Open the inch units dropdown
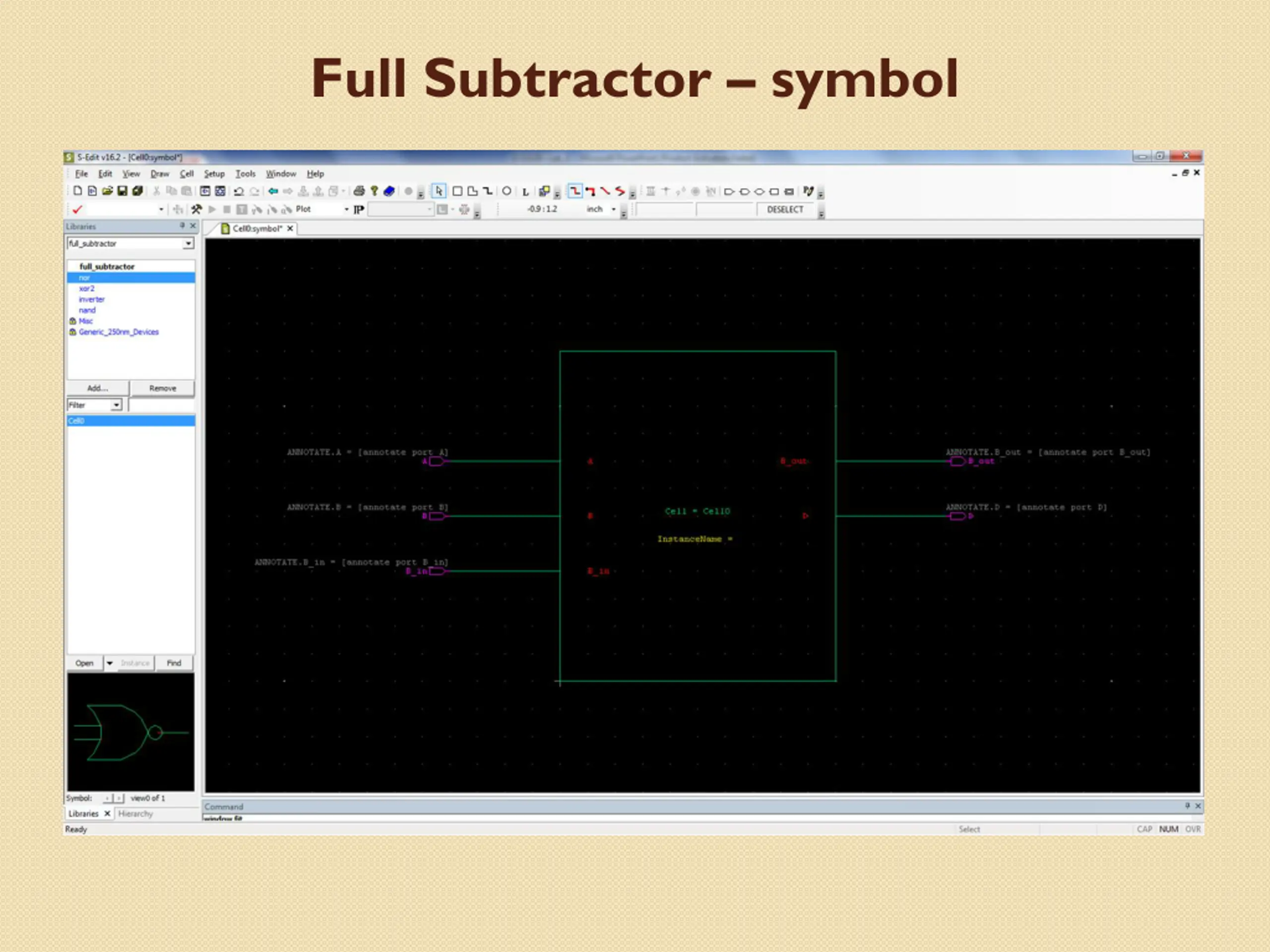The image size is (1270, 952). (x=614, y=209)
